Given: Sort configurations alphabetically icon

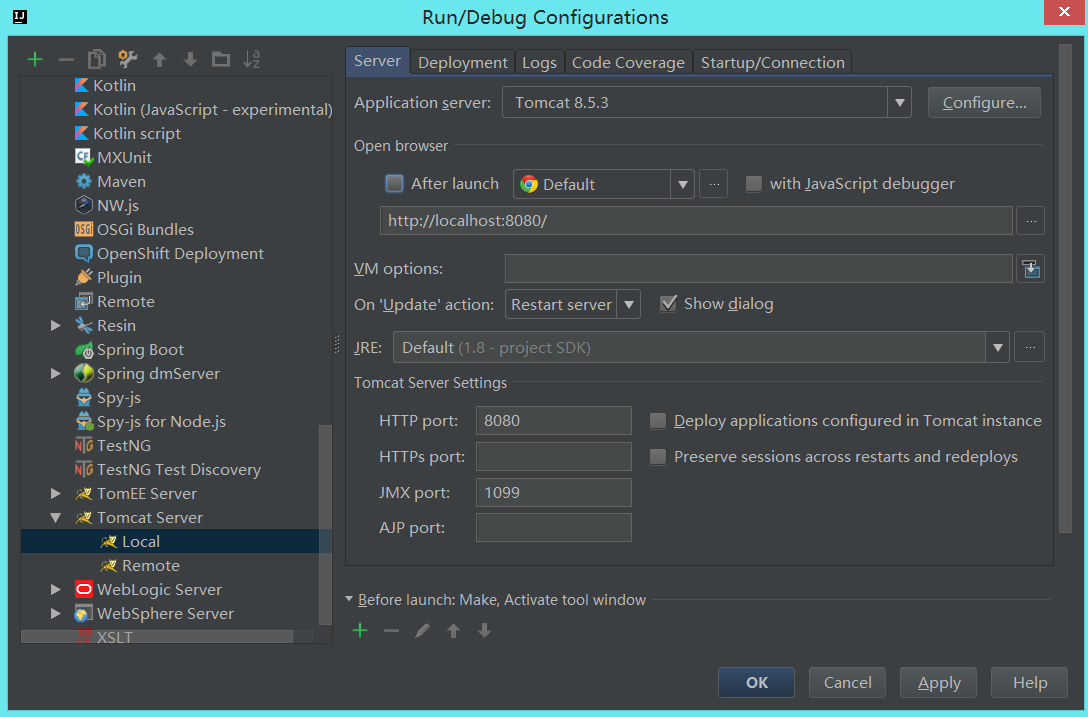Looking at the screenshot, I should (251, 59).
